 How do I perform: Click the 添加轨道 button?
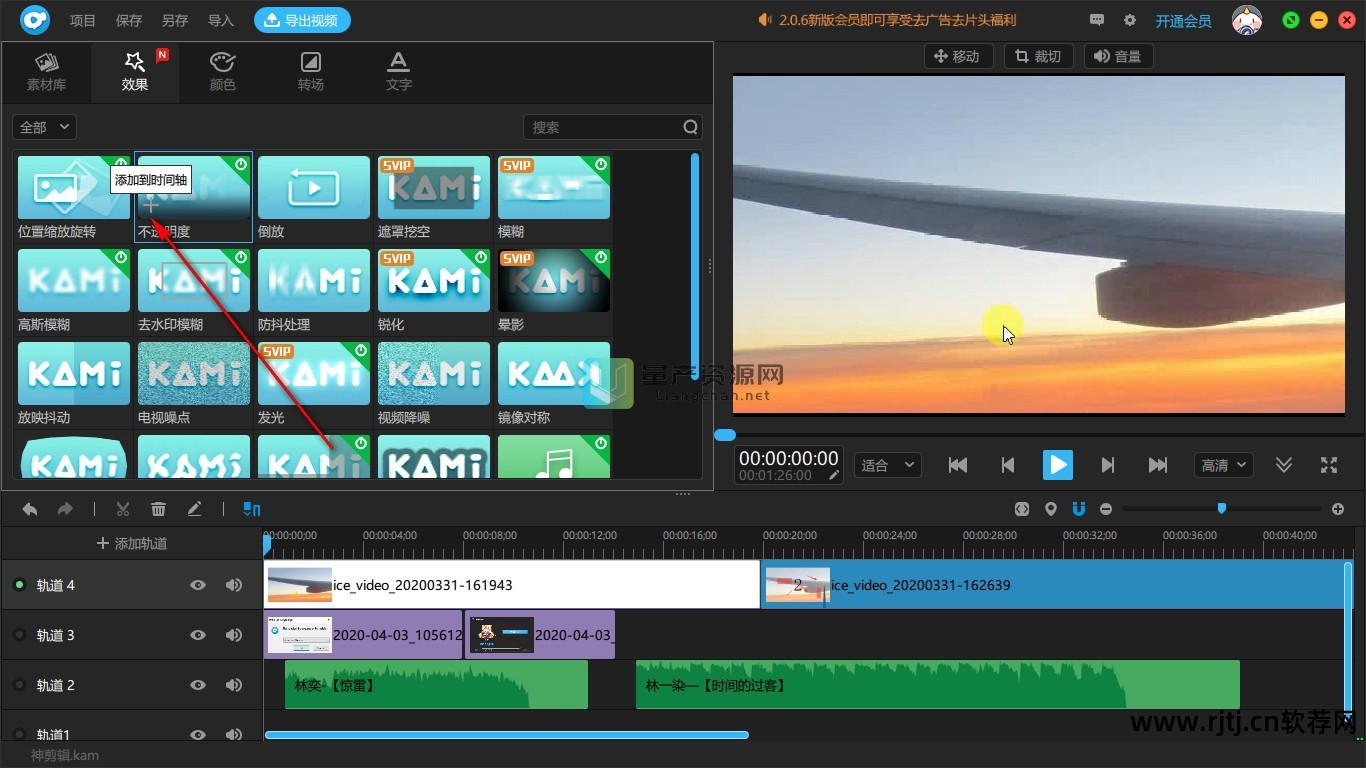(132, 543)
